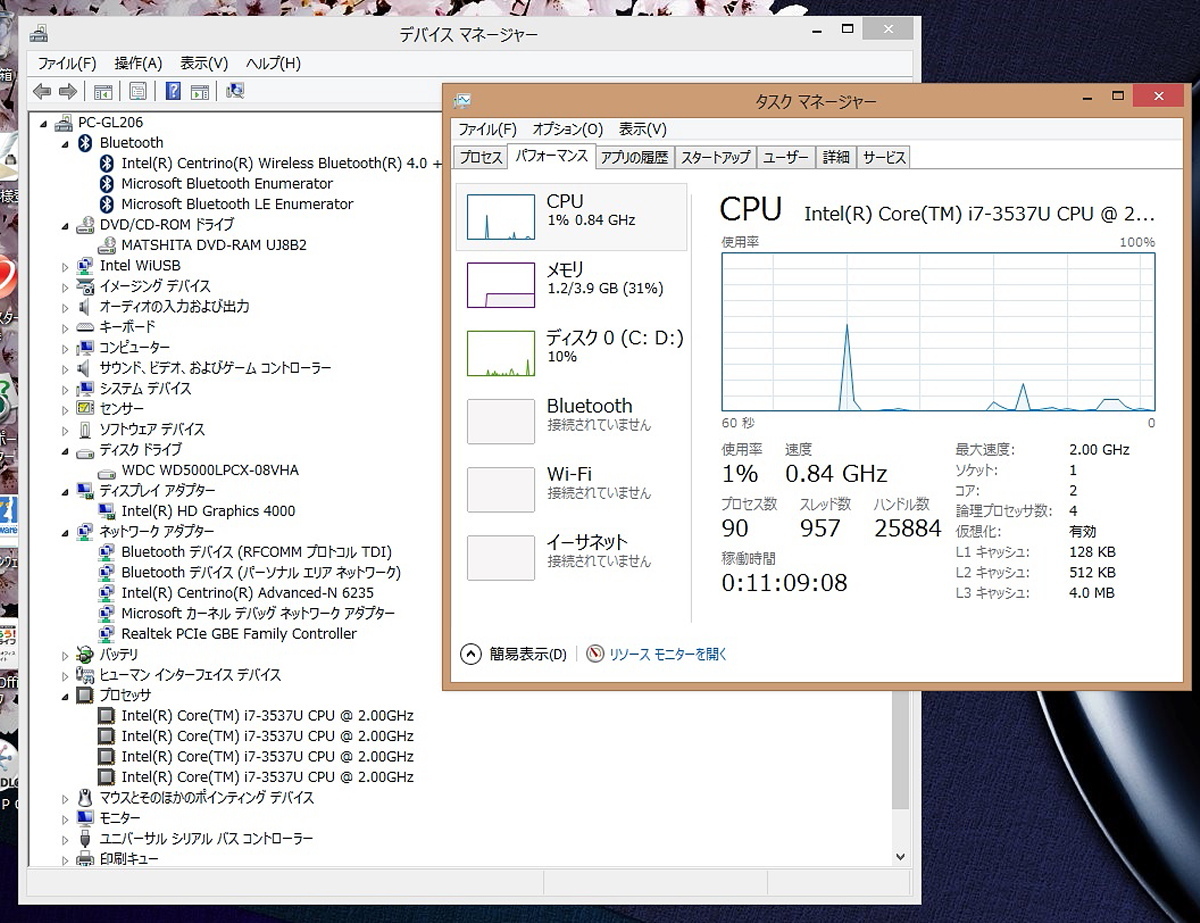Switch to the スタートアップ tab
The width and height of the screenshot is (1200, 923).
click(x=715, y=157)
